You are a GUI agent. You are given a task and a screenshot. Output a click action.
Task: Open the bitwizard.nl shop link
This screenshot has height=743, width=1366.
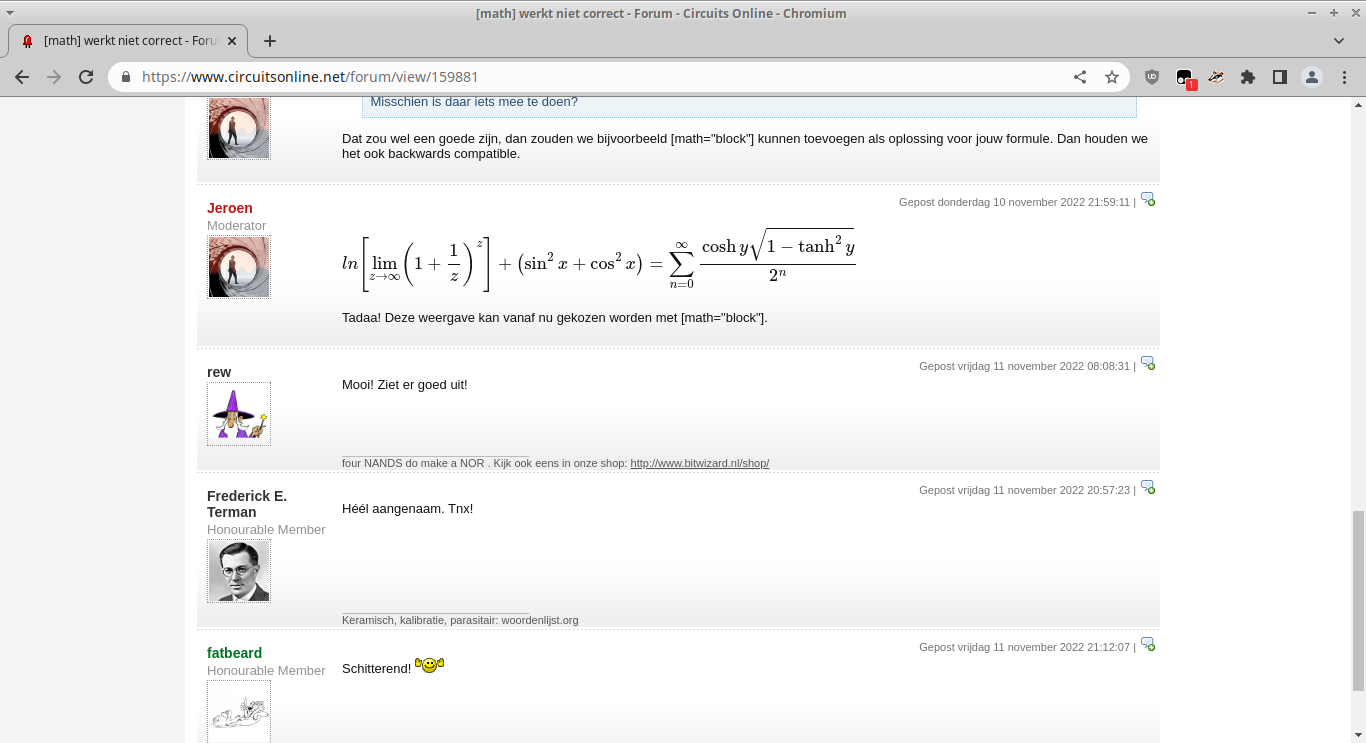click(x=699, y=463)
